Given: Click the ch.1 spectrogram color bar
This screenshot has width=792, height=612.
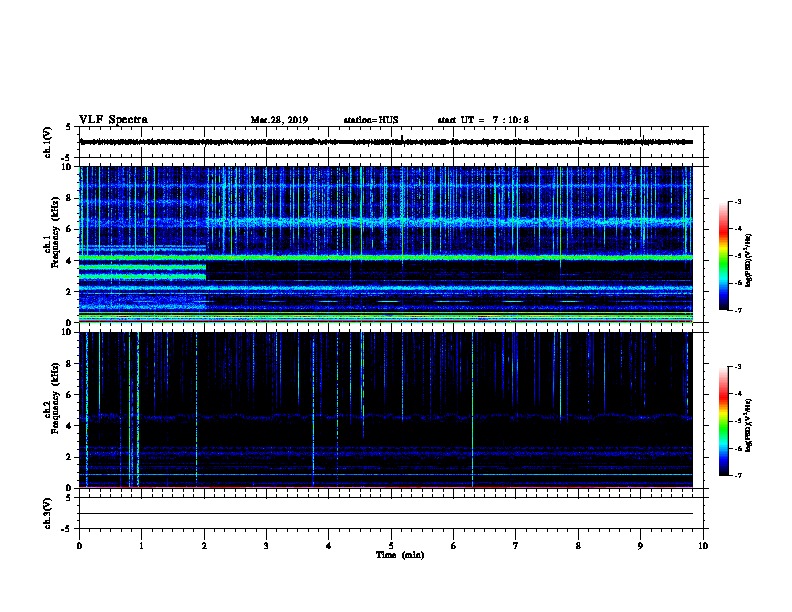Looking at the screenshot, I should 723,256.
